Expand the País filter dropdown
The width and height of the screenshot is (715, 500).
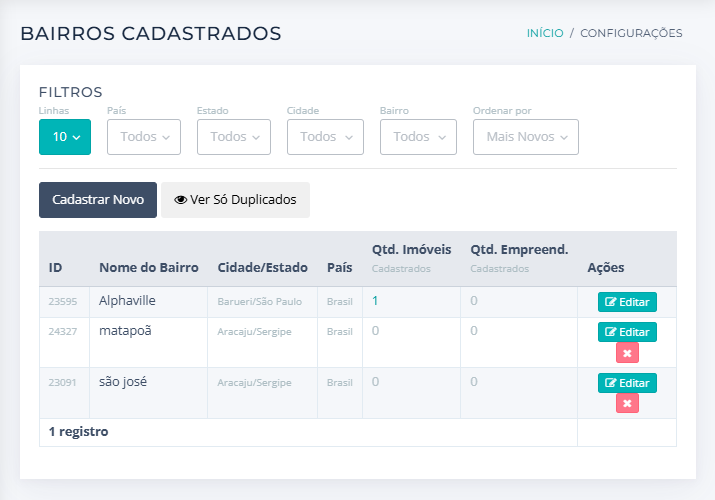coord(144,137)
